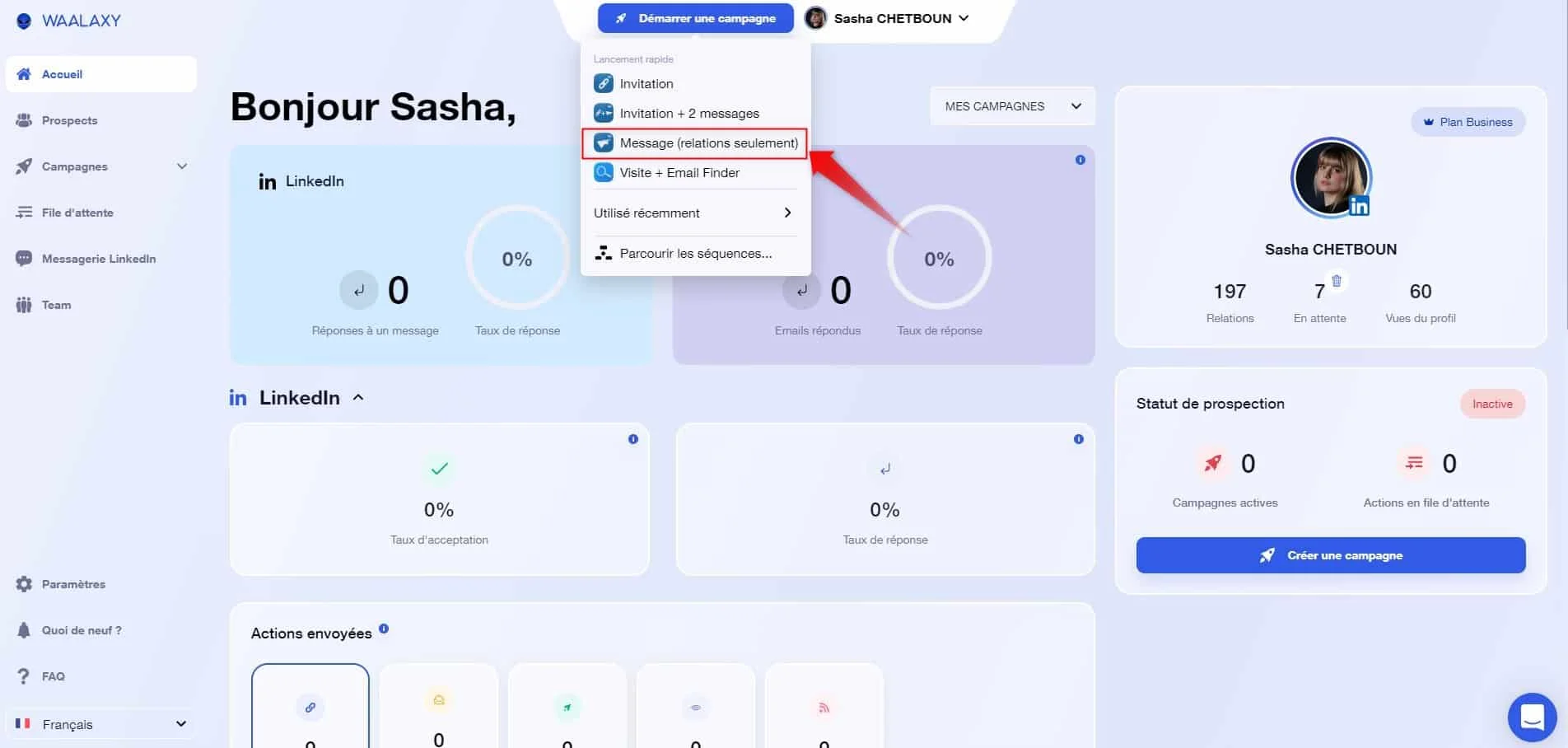1568x748 pixels.
Task: Click the info icon beside Actions envoyées
Action: 384,629
